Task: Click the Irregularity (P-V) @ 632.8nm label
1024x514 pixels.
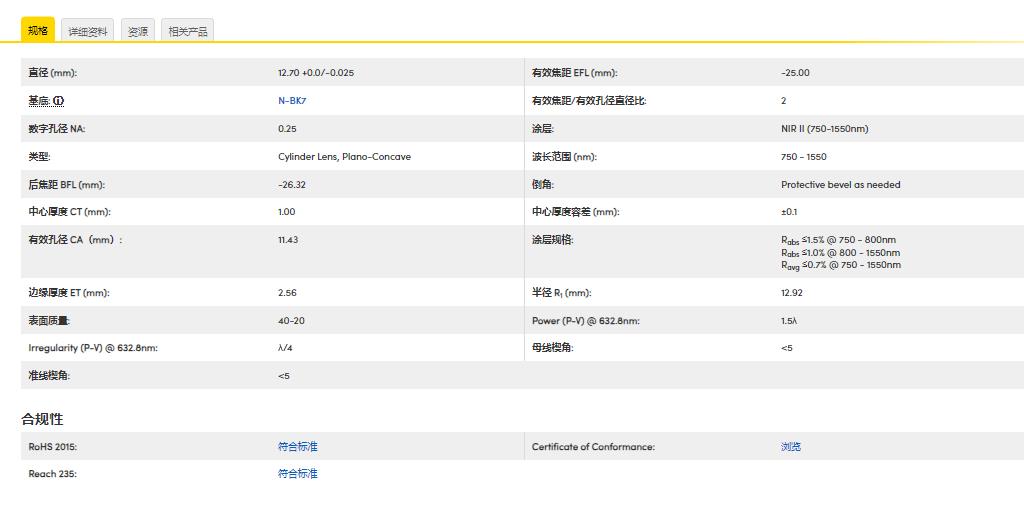Action: pyautogui.click(x=93, y=348)
